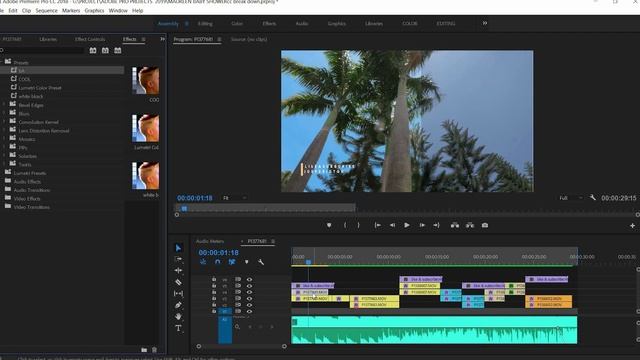Open the Audio Meters tab
640x360 pixels.
(x=210, y=241)
